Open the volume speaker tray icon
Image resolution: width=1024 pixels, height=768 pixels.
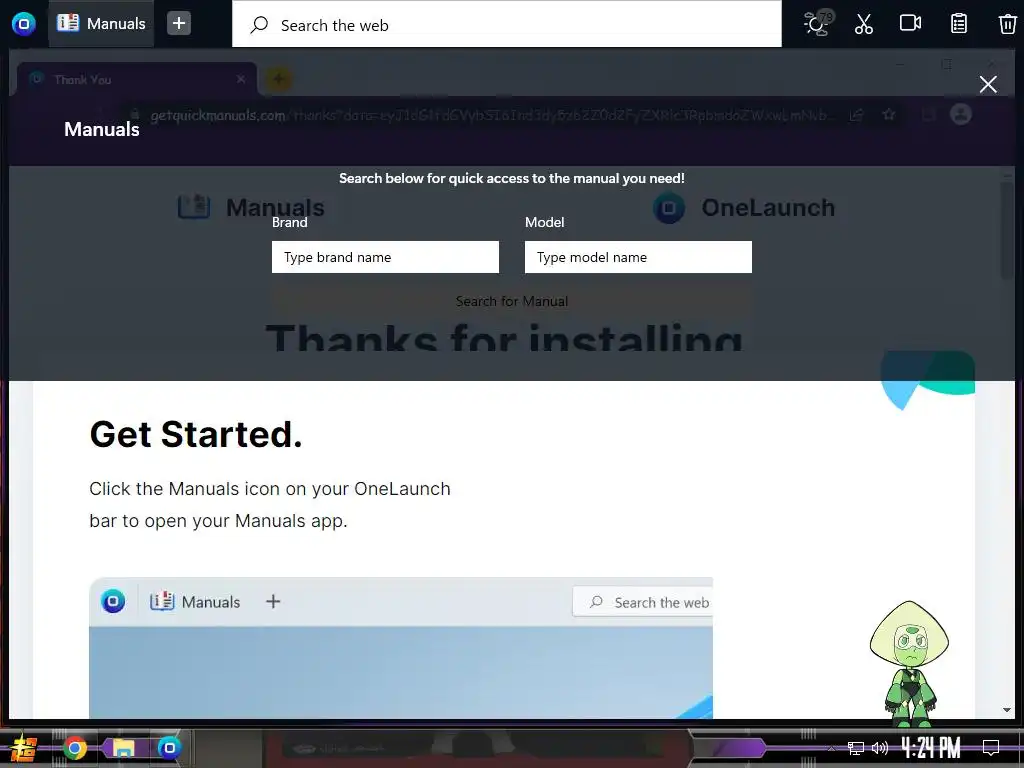880,748
